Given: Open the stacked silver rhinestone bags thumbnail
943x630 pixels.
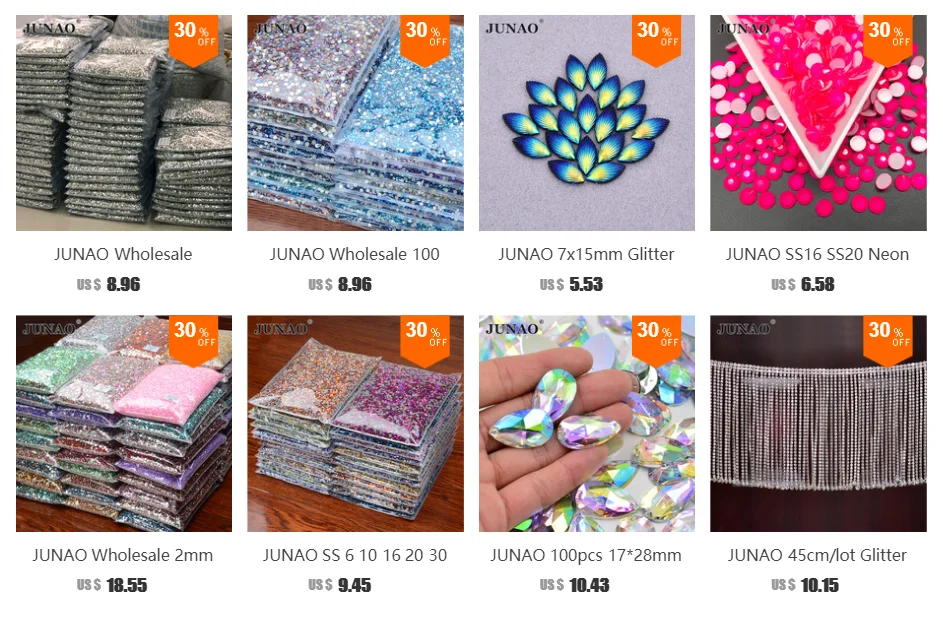Looking at the screenshot, I should [124, 123].
